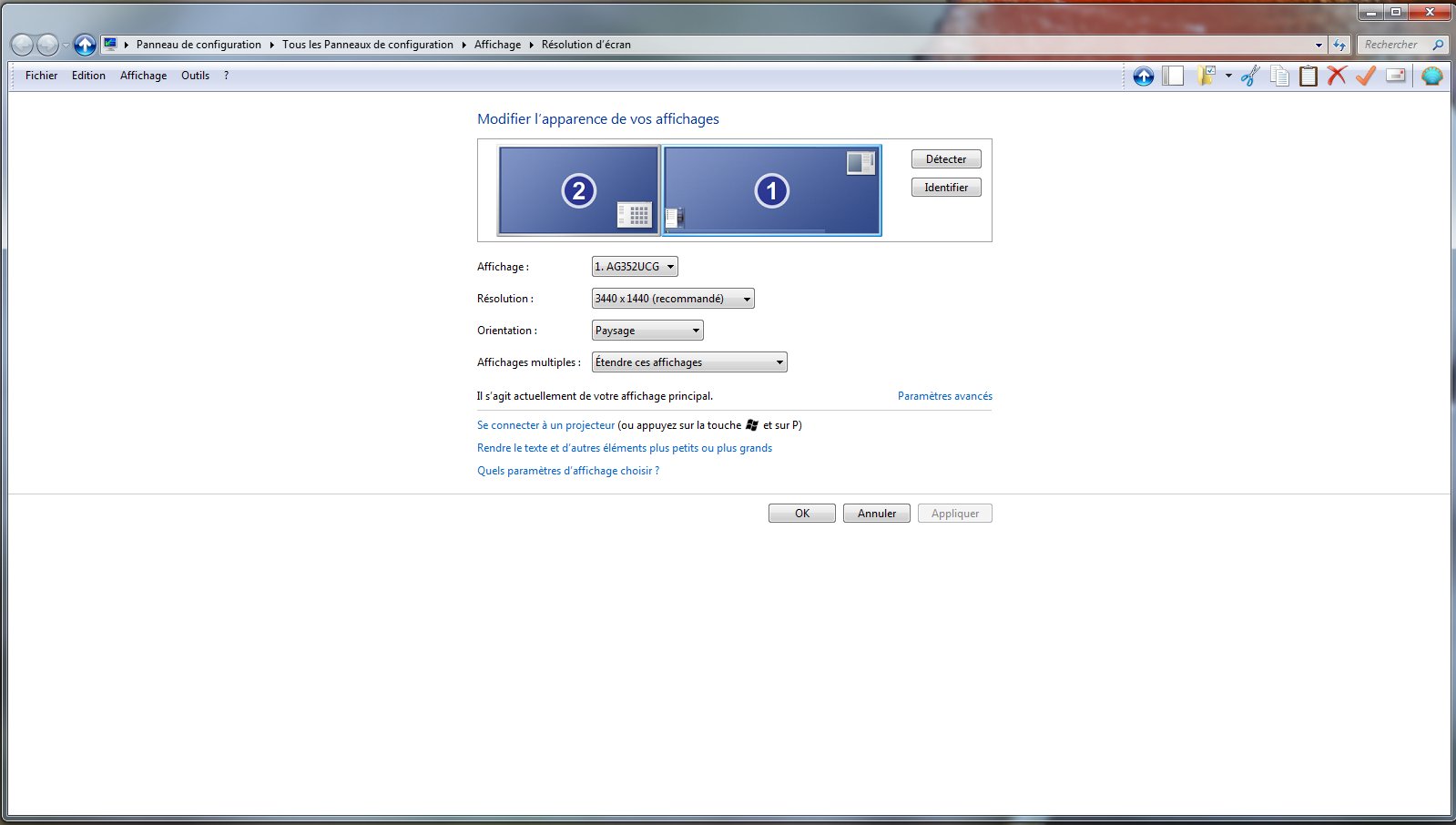Open the Affichages multiples dropdown
The width and height of the screenshot is (1456, 825).
tap(689, 362)
